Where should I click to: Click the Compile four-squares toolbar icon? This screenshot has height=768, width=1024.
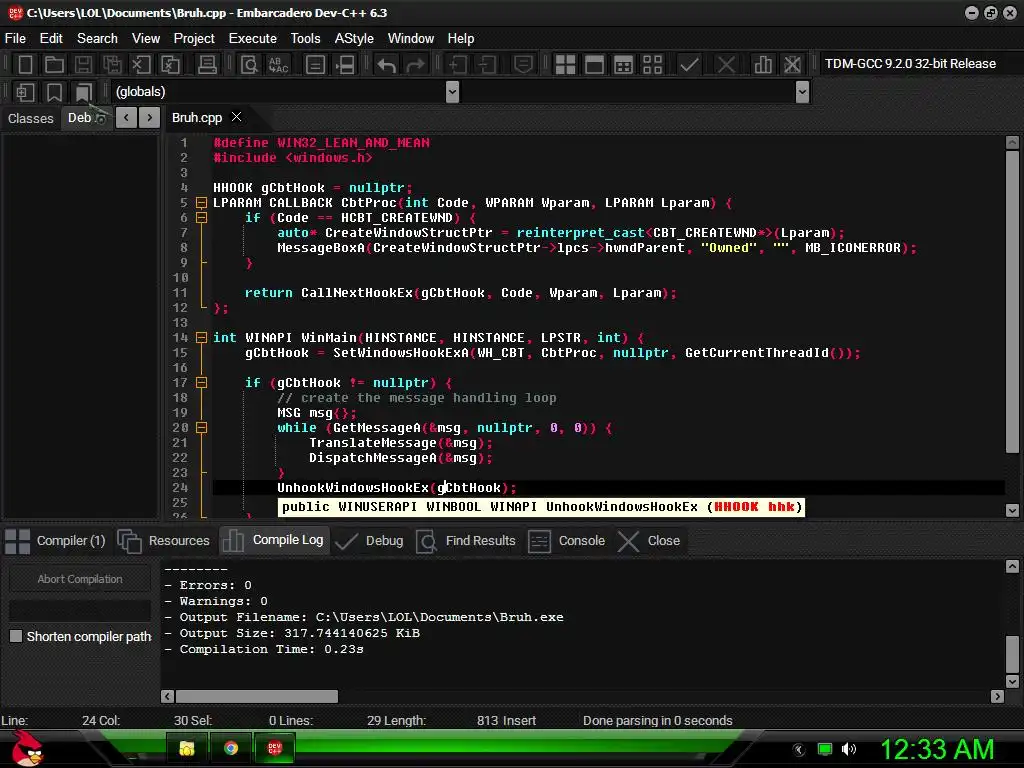(565, 65)
